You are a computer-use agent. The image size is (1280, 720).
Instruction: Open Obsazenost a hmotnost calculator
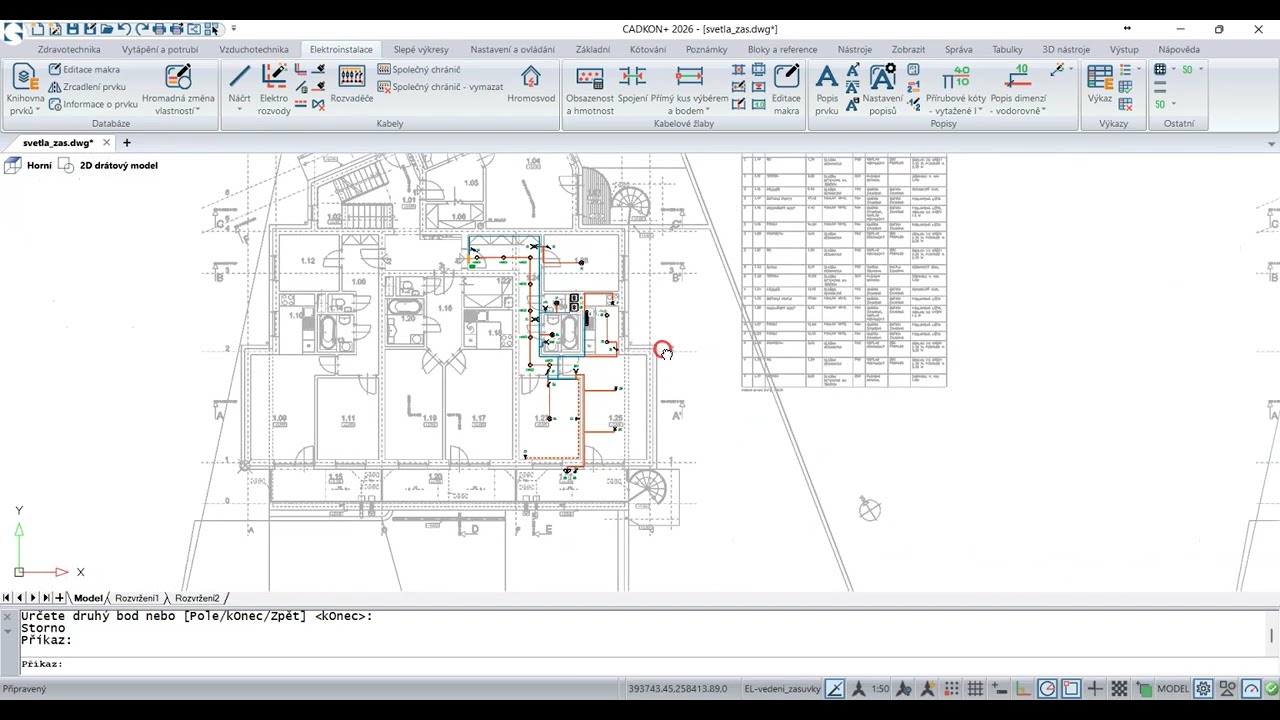pos(590,90)
